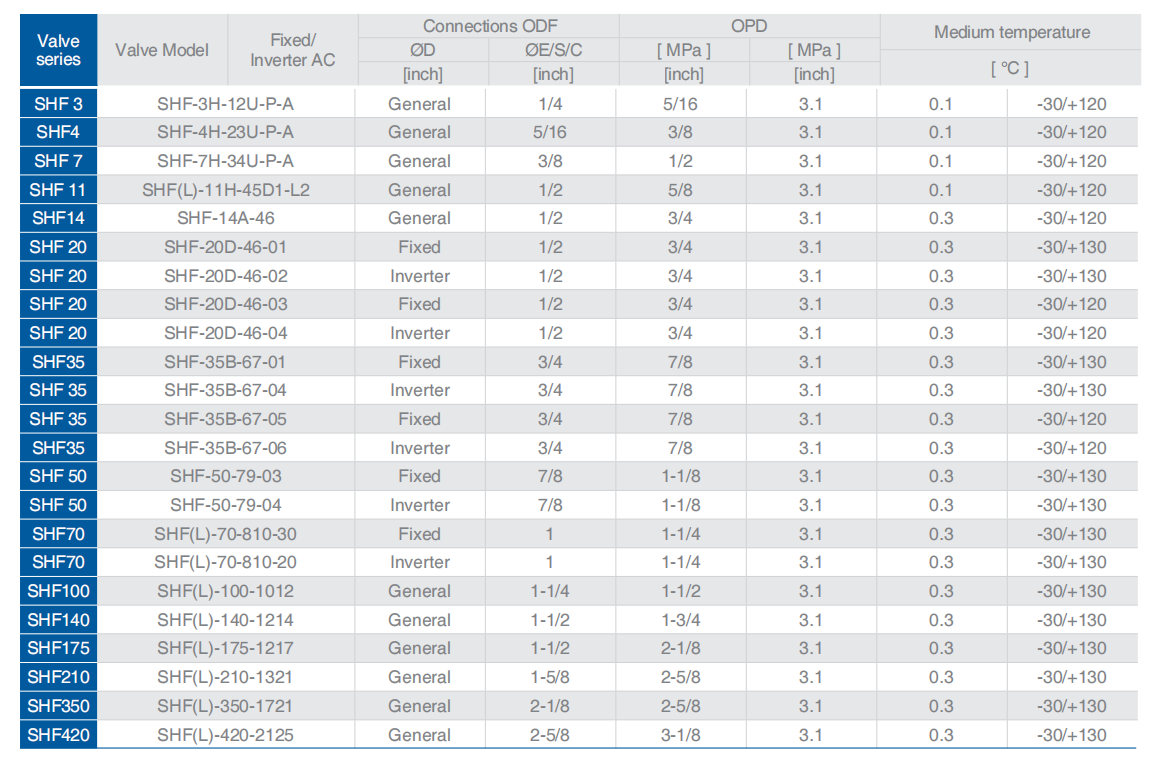Select the "OPD" column group header
The image size is (1162, 757).
point(748,26)
